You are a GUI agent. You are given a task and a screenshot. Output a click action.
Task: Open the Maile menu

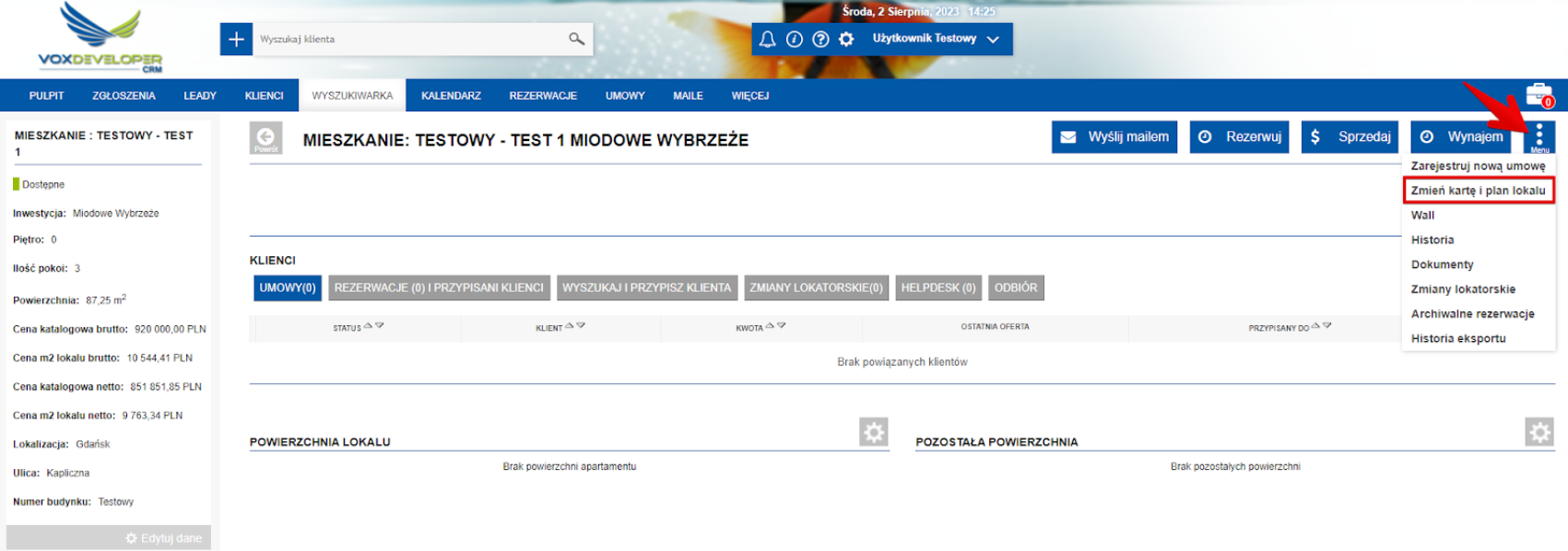click(688, 96)
